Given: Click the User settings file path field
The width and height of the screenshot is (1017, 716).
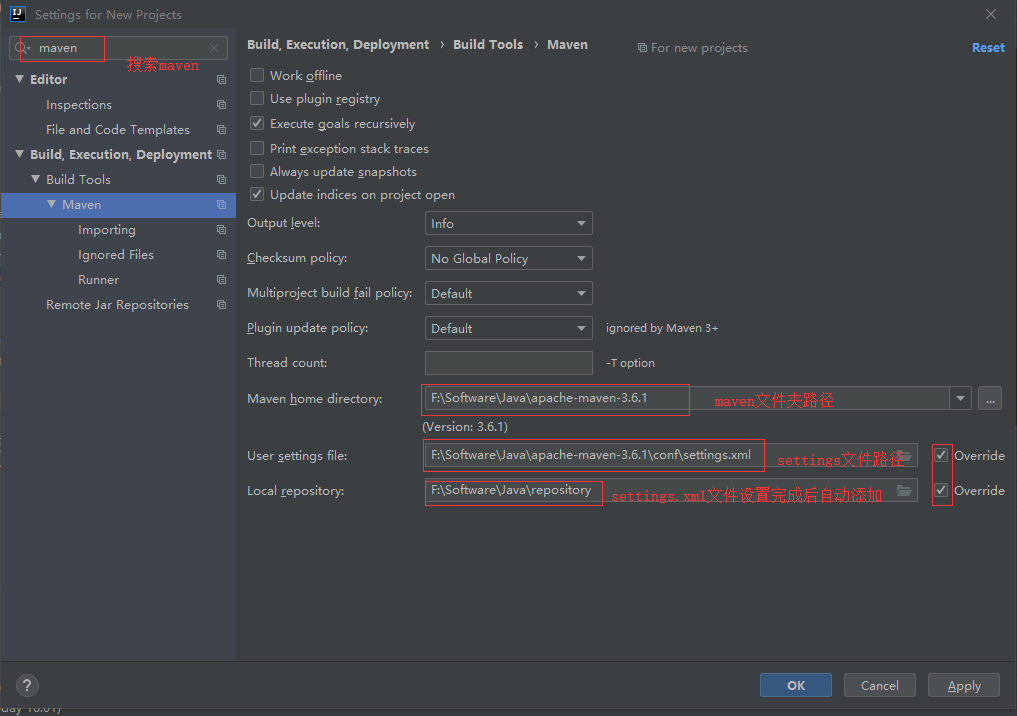Looking at the screenshot, I should tap(671, 455).
